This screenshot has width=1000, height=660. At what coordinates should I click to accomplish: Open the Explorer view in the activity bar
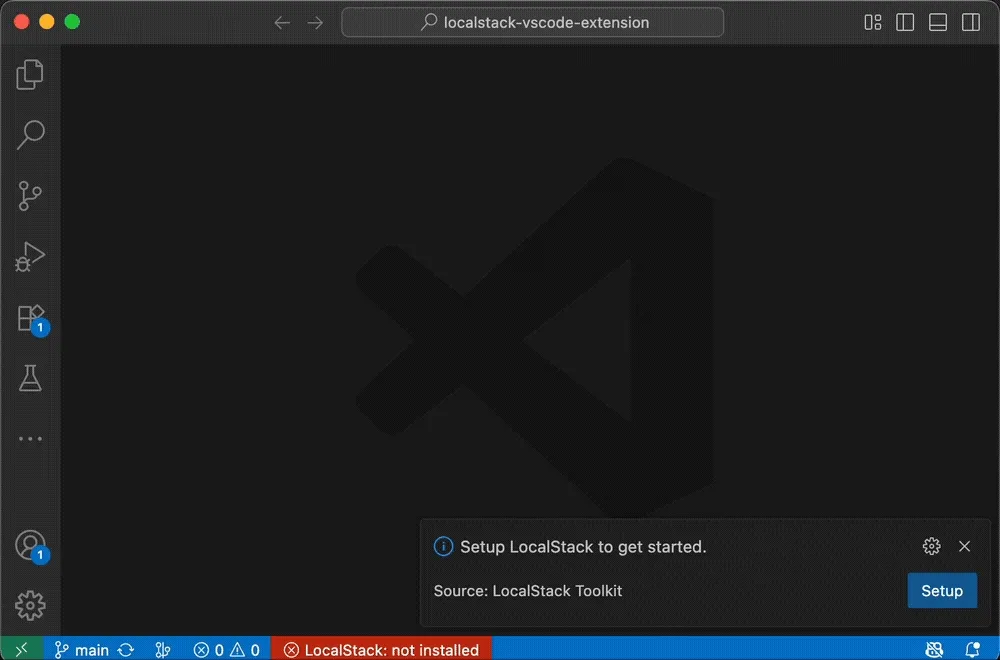[x=30, y=74]
